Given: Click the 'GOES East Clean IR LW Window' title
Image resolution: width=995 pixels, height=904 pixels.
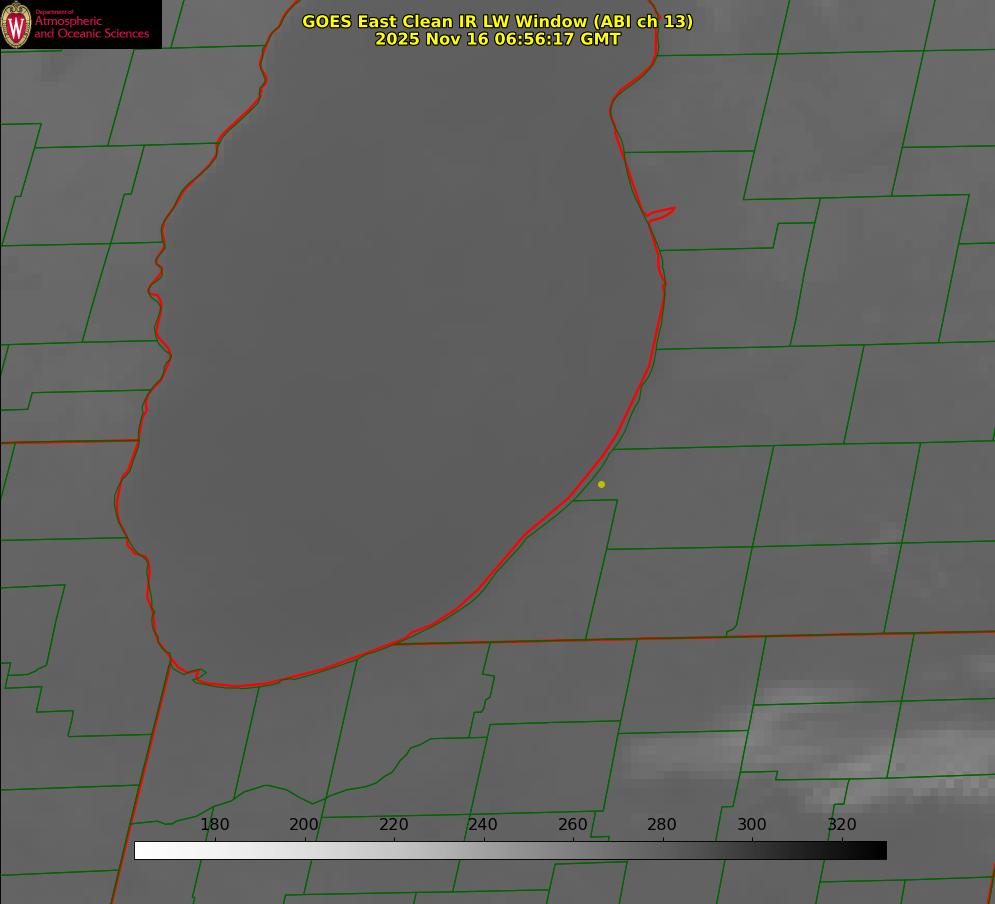Looking at the screenshot, I should click(x=498, y=21).
